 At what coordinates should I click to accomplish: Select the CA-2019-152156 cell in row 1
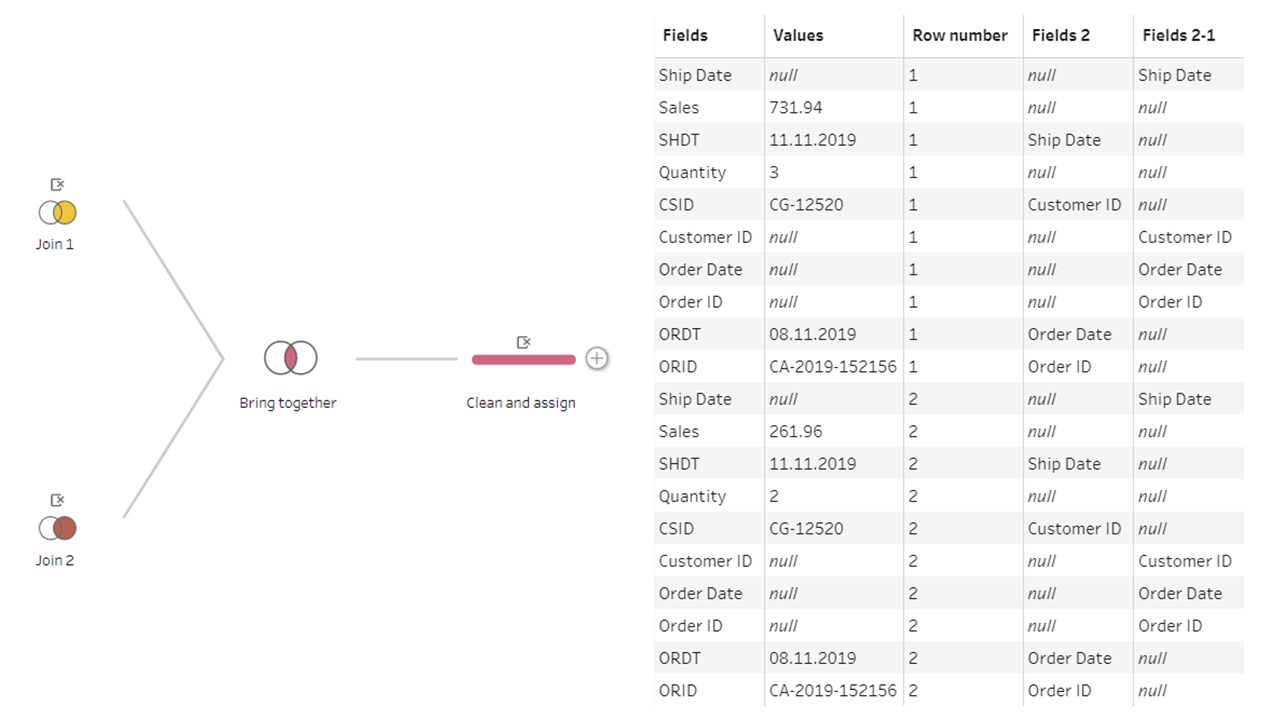[x=834, y=366]
